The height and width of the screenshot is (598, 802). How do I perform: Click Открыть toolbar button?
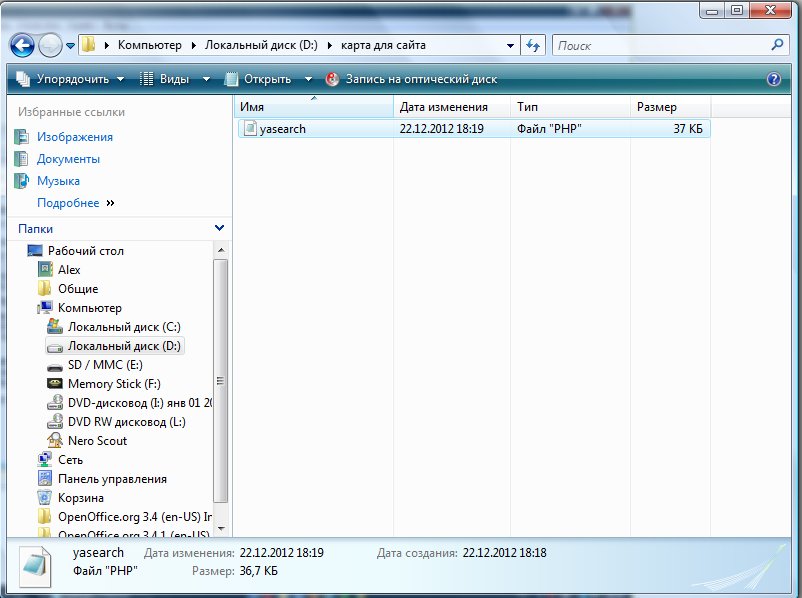point(258,79)
